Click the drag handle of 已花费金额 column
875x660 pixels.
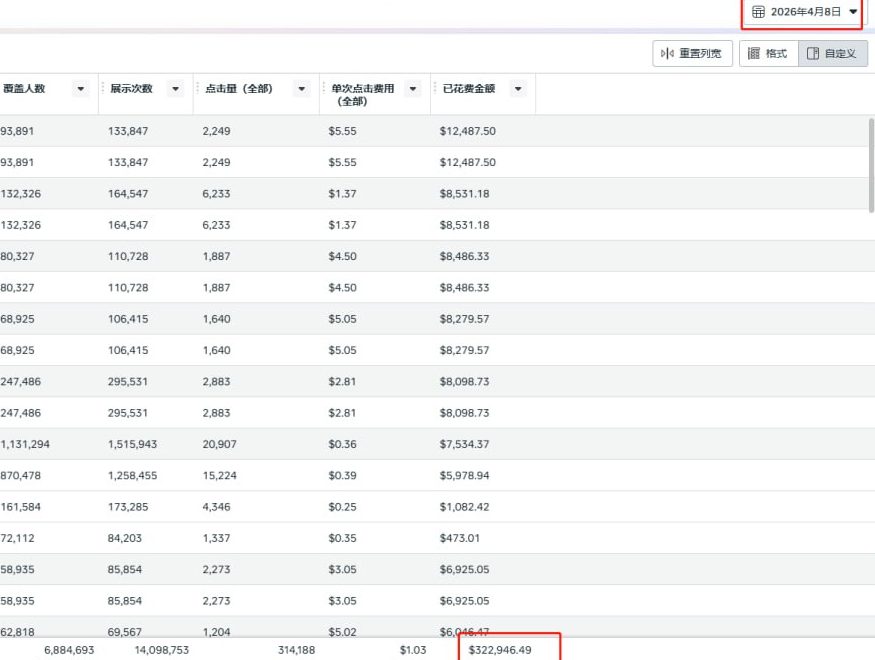click(435, 88)
